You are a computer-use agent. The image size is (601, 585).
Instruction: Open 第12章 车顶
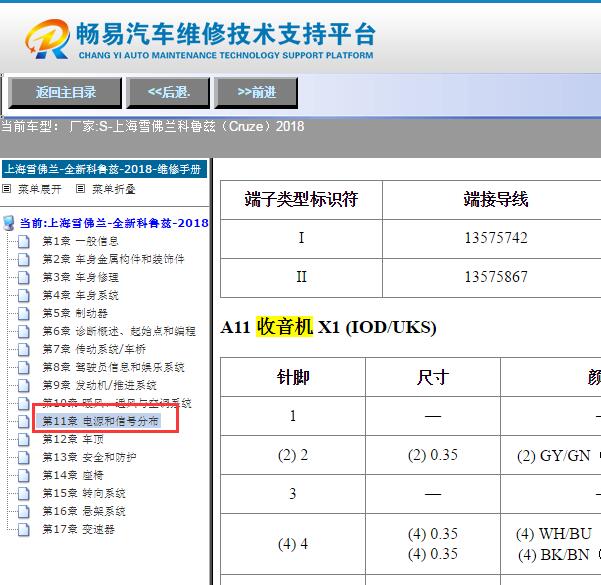coord(73,439)
